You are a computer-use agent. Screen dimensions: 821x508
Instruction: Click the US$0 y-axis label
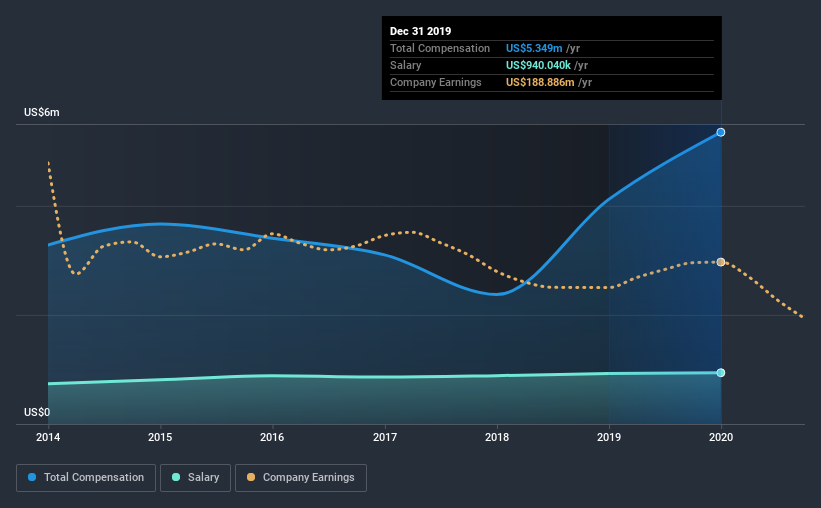click(37, 413)
